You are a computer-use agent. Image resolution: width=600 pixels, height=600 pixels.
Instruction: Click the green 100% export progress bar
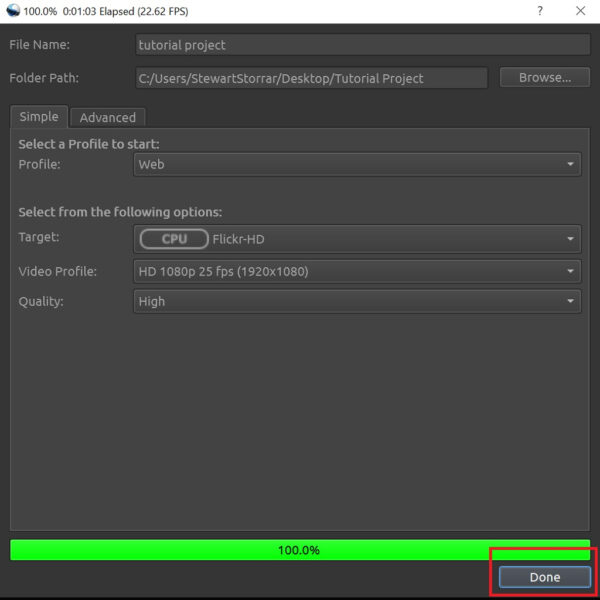pos(299,550)
